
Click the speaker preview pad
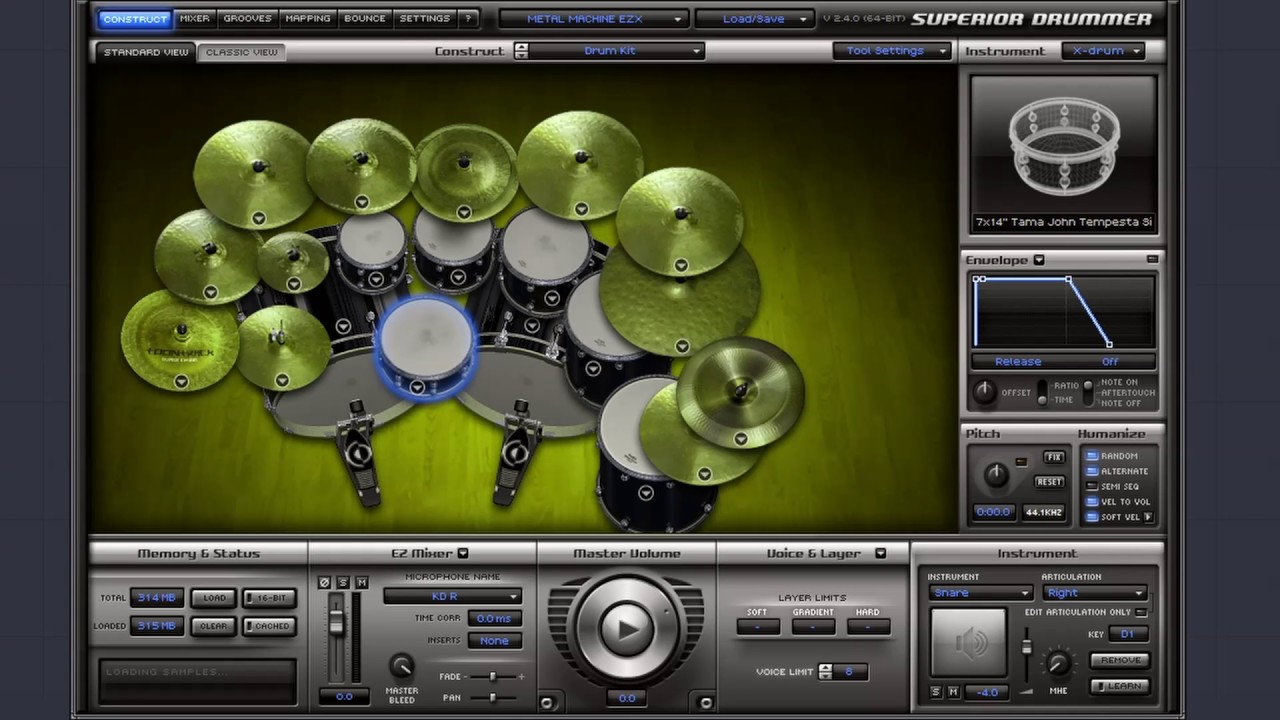pyautogui.click(x=968, y=643)
